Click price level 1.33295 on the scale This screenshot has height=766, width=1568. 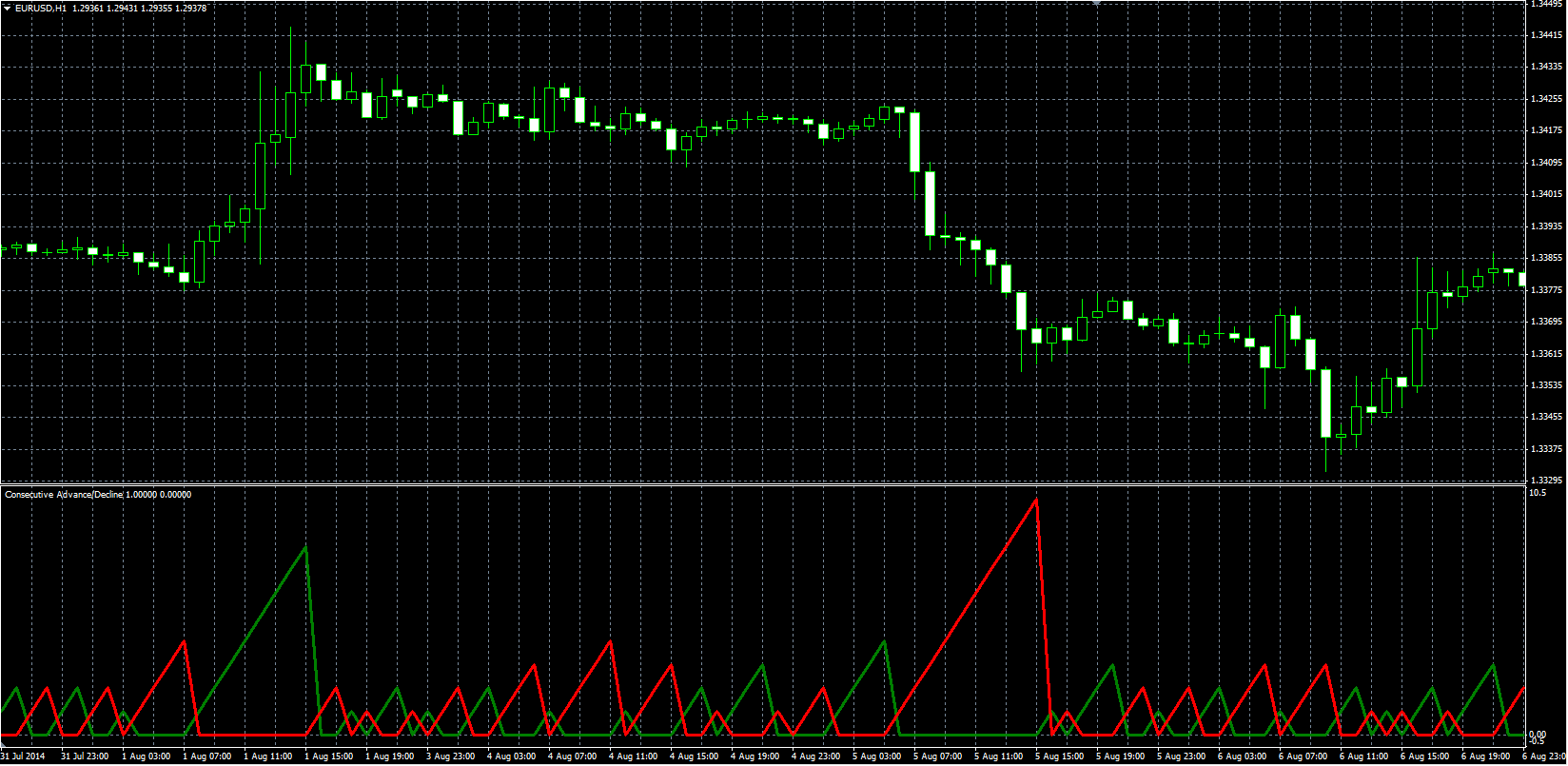(1546, 481)
